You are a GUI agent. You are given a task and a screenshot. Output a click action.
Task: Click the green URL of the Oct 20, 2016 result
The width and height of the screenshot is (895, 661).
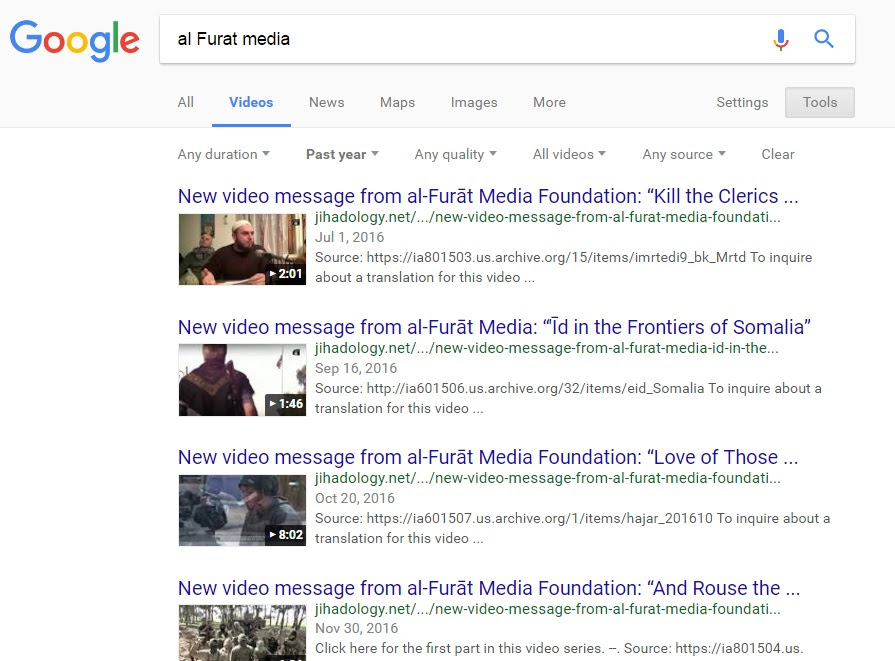pyautogui.click(x=547, y=478)
